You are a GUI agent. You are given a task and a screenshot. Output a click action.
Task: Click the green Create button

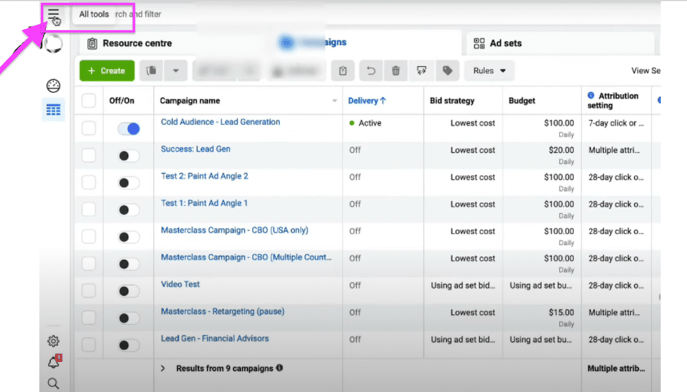click(x=107, y=71)
